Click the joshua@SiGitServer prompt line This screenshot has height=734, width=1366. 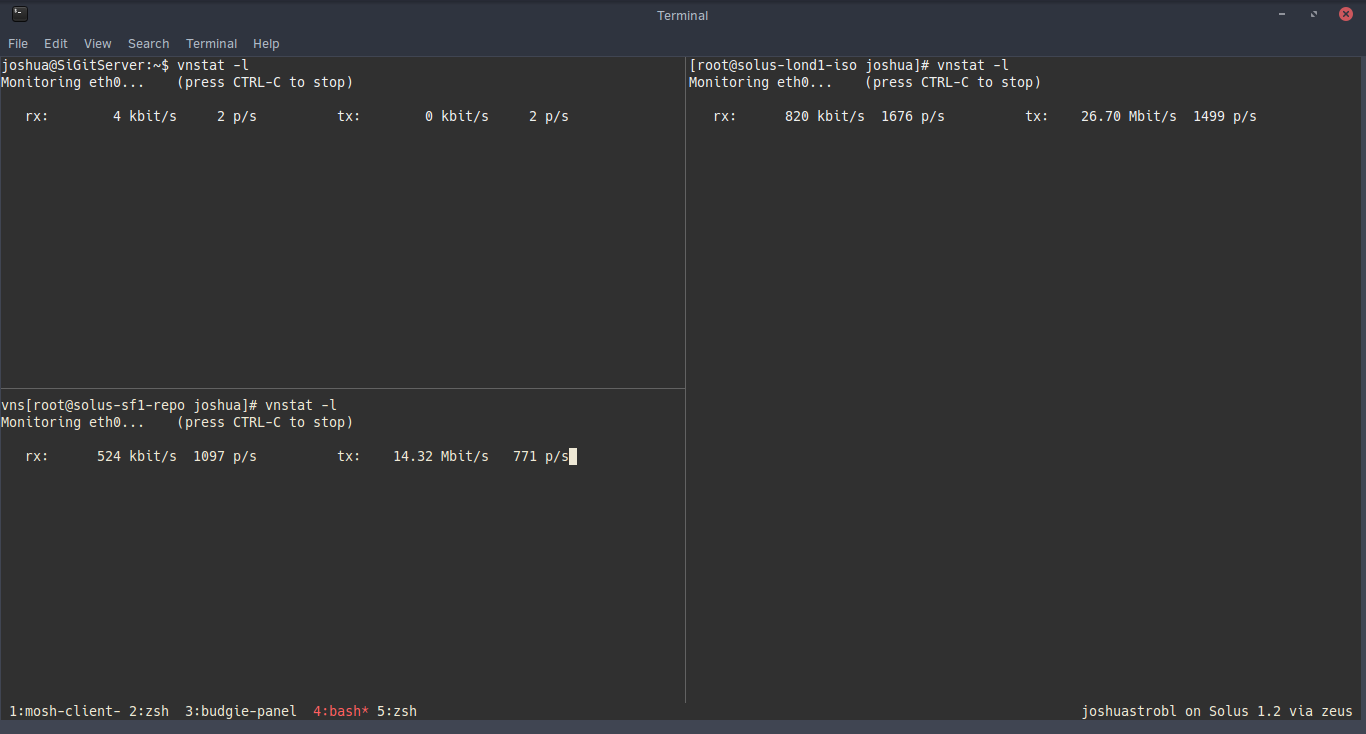tap(125, 65)
